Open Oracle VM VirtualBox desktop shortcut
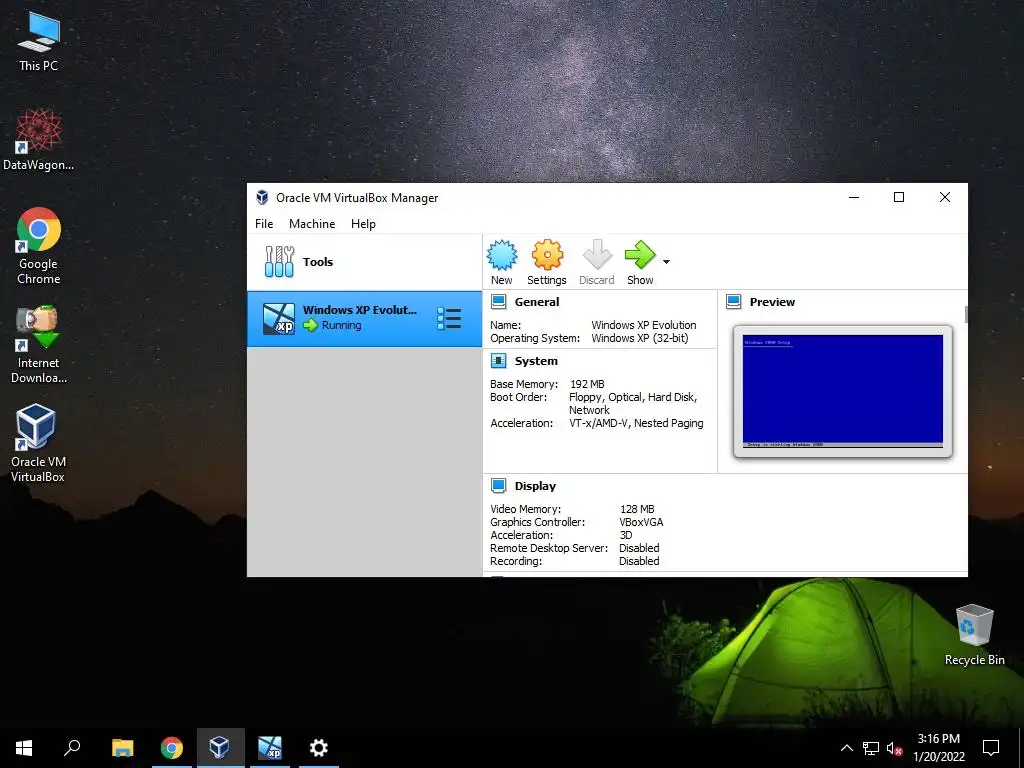 38,443
